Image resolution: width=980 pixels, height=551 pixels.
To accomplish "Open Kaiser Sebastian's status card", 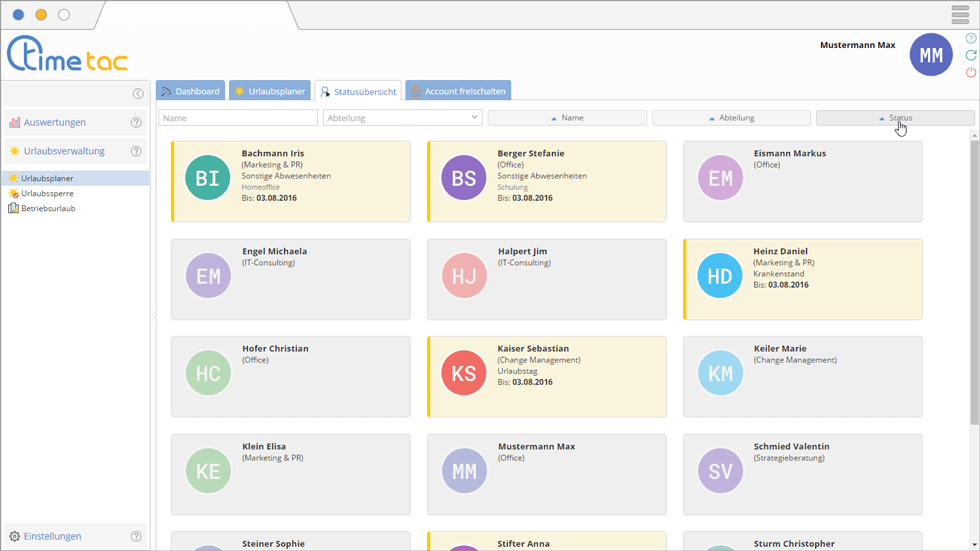I will point(546,375).
